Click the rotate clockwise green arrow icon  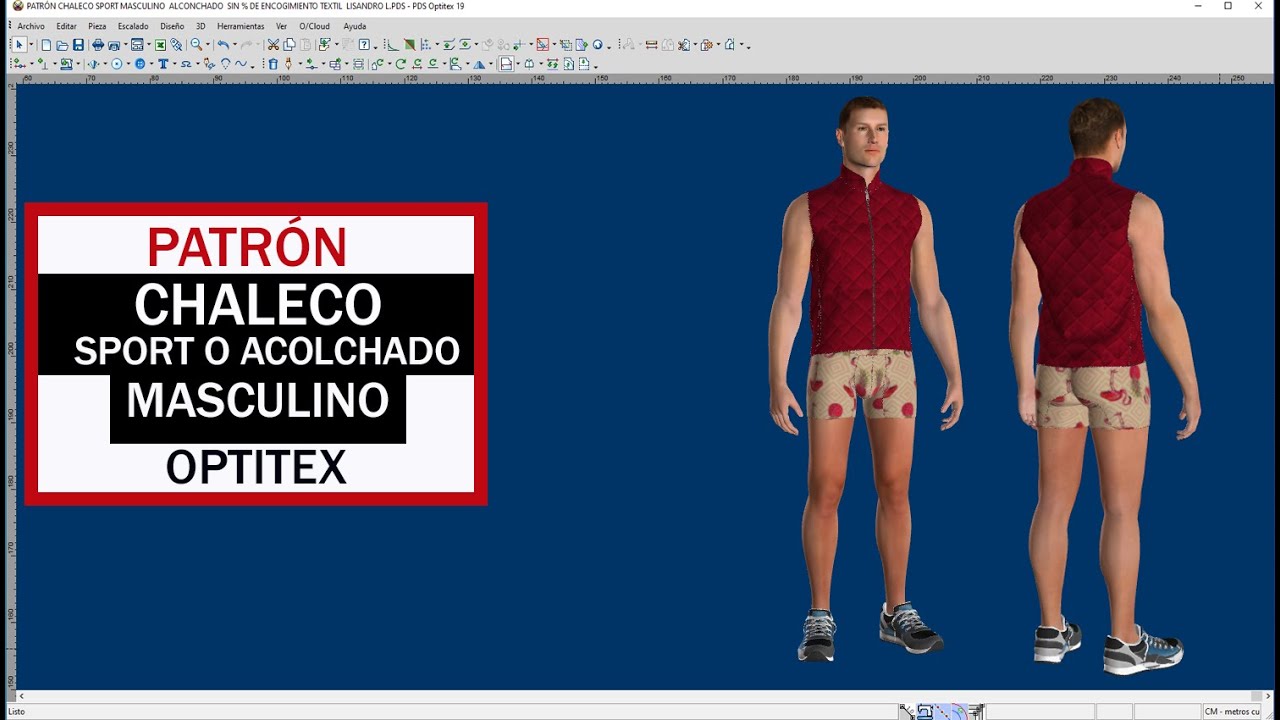401,64
